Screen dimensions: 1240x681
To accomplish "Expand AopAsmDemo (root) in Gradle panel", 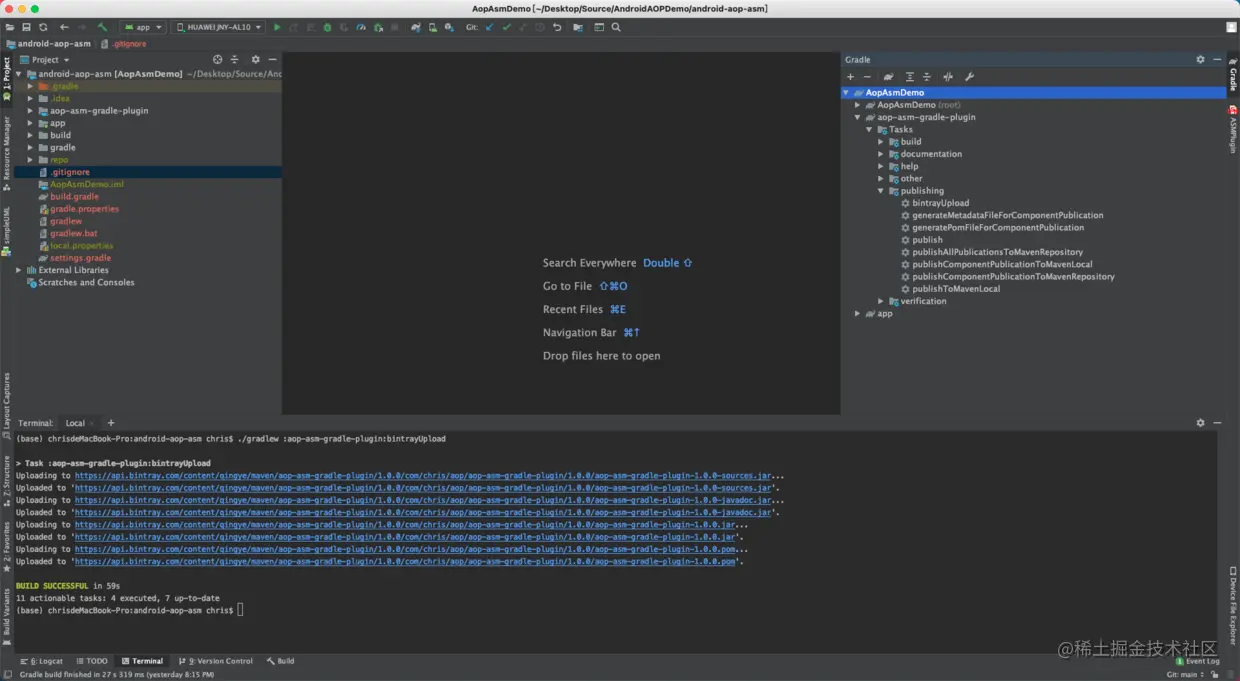I will [857, 105].
